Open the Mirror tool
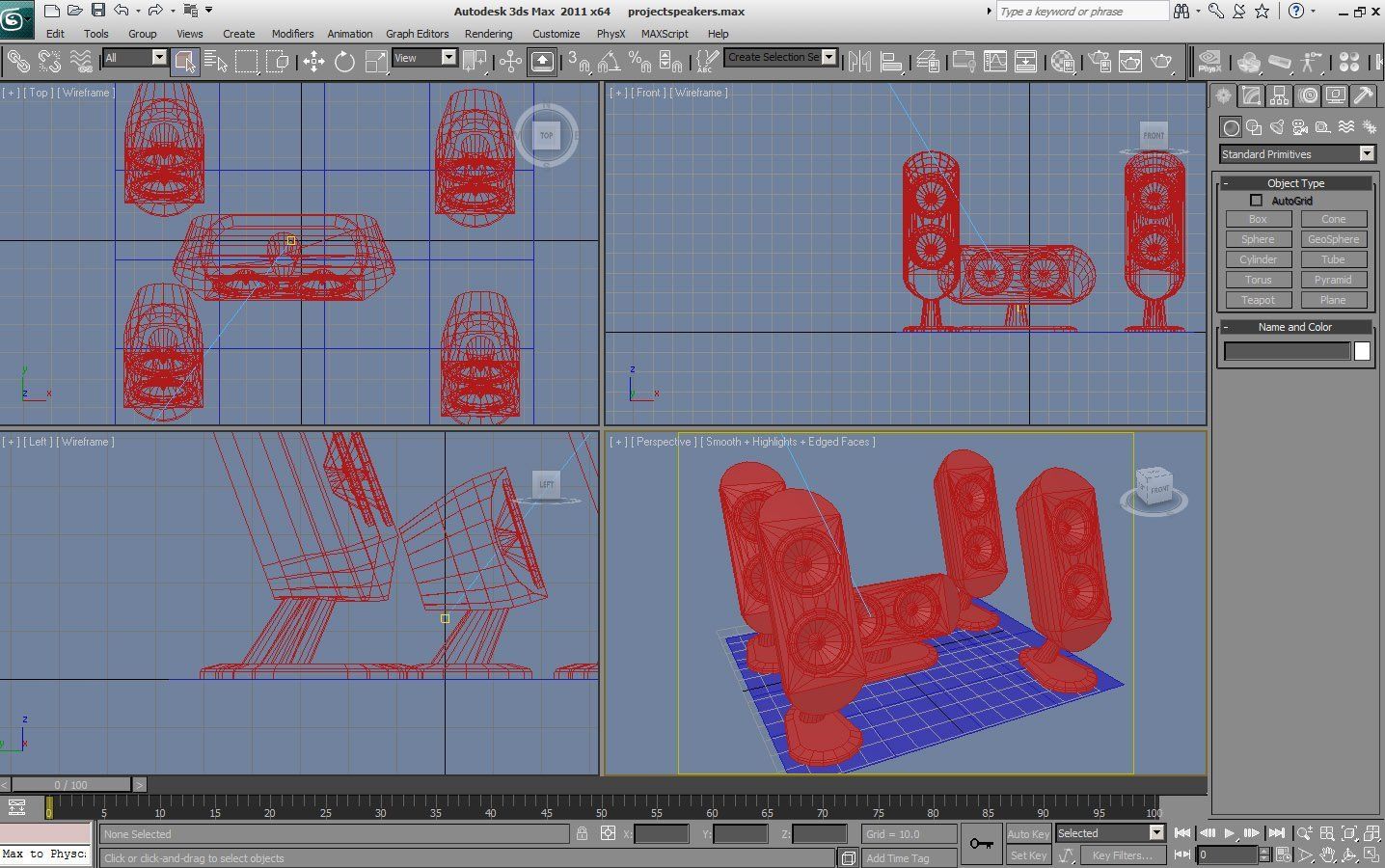Viewport: 1385px width, 868px height. 859,62
